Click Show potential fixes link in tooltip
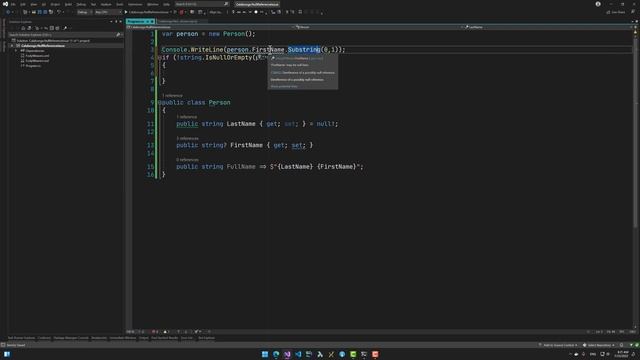The image size is (640, 360). pyautogui.click(x=284, y=87)
